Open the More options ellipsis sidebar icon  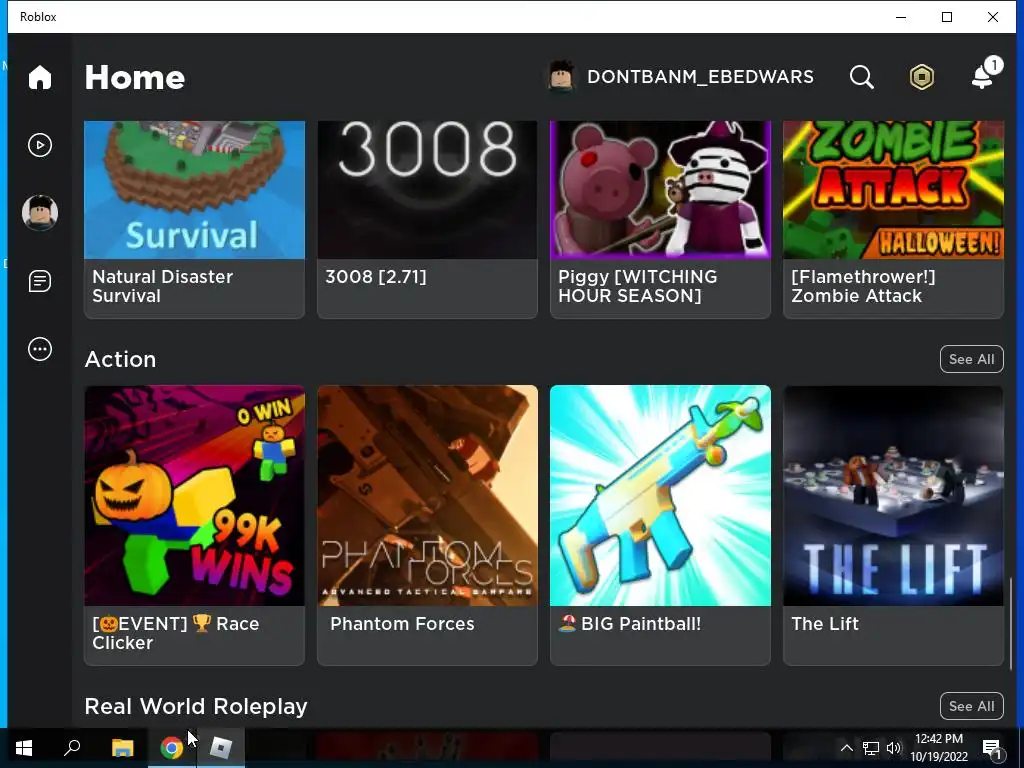tap(40, 349)
